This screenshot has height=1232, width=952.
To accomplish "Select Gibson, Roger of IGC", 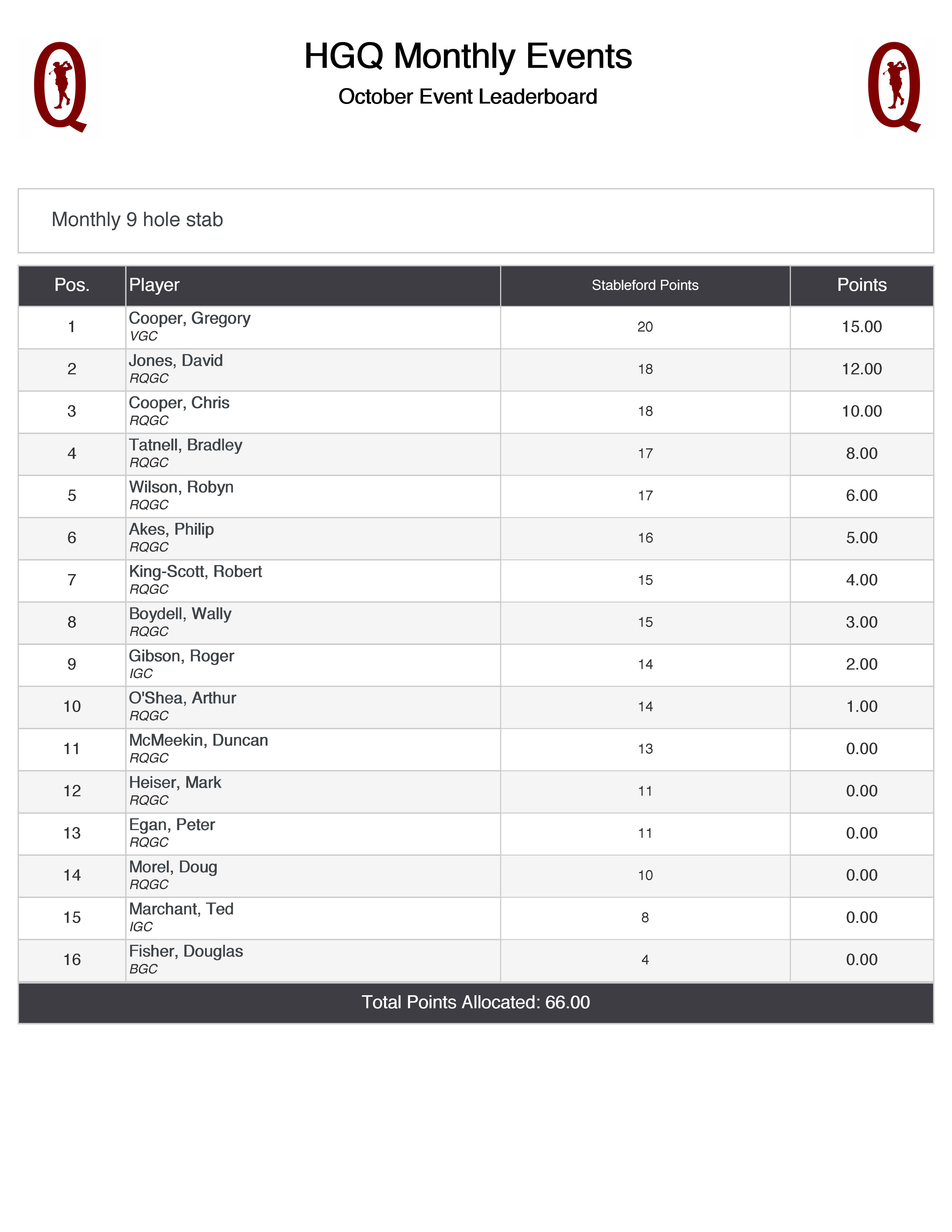I will (181, 656).
